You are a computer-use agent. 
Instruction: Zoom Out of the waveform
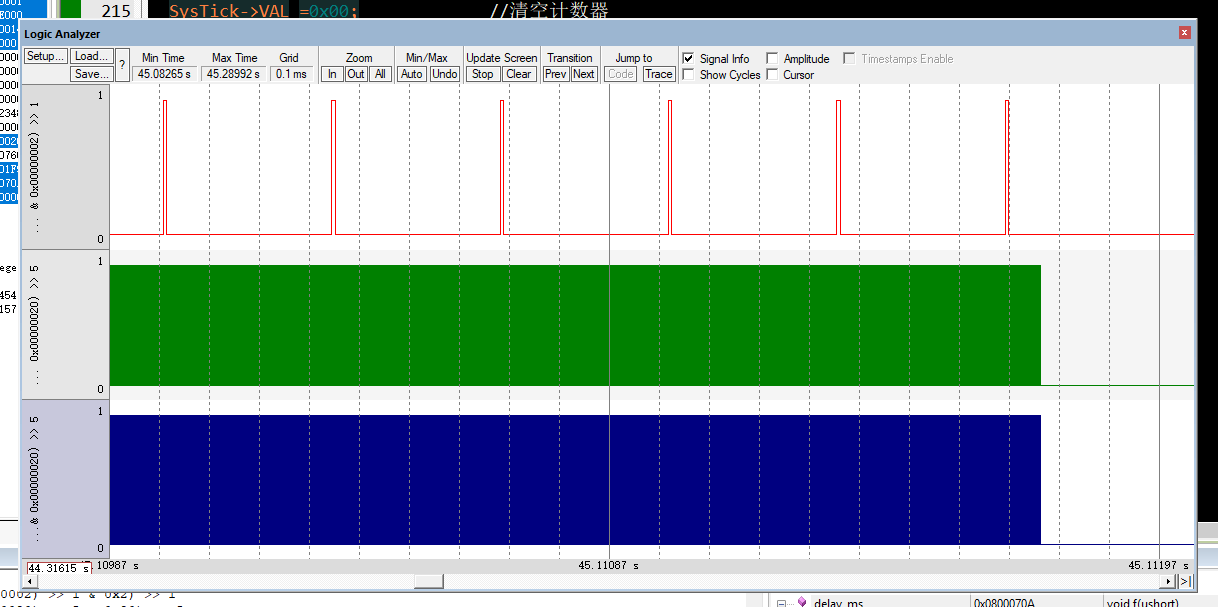click(355, 74)
